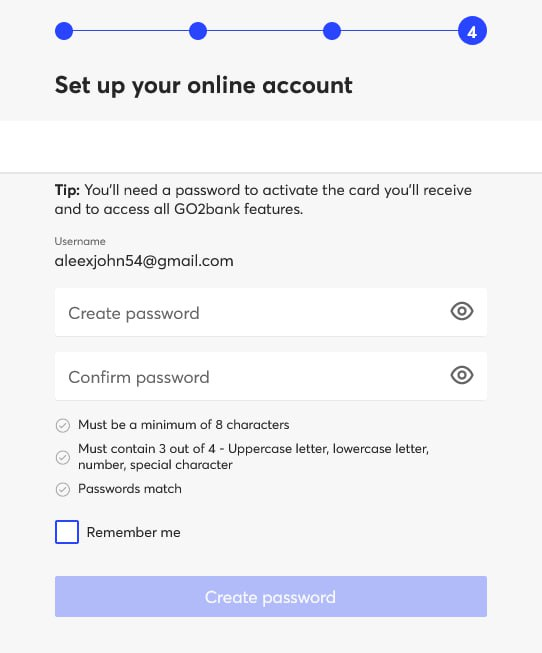Click the Passwords match check icon
Viewport: 542px width, 653px height.
tap(63, 489)
